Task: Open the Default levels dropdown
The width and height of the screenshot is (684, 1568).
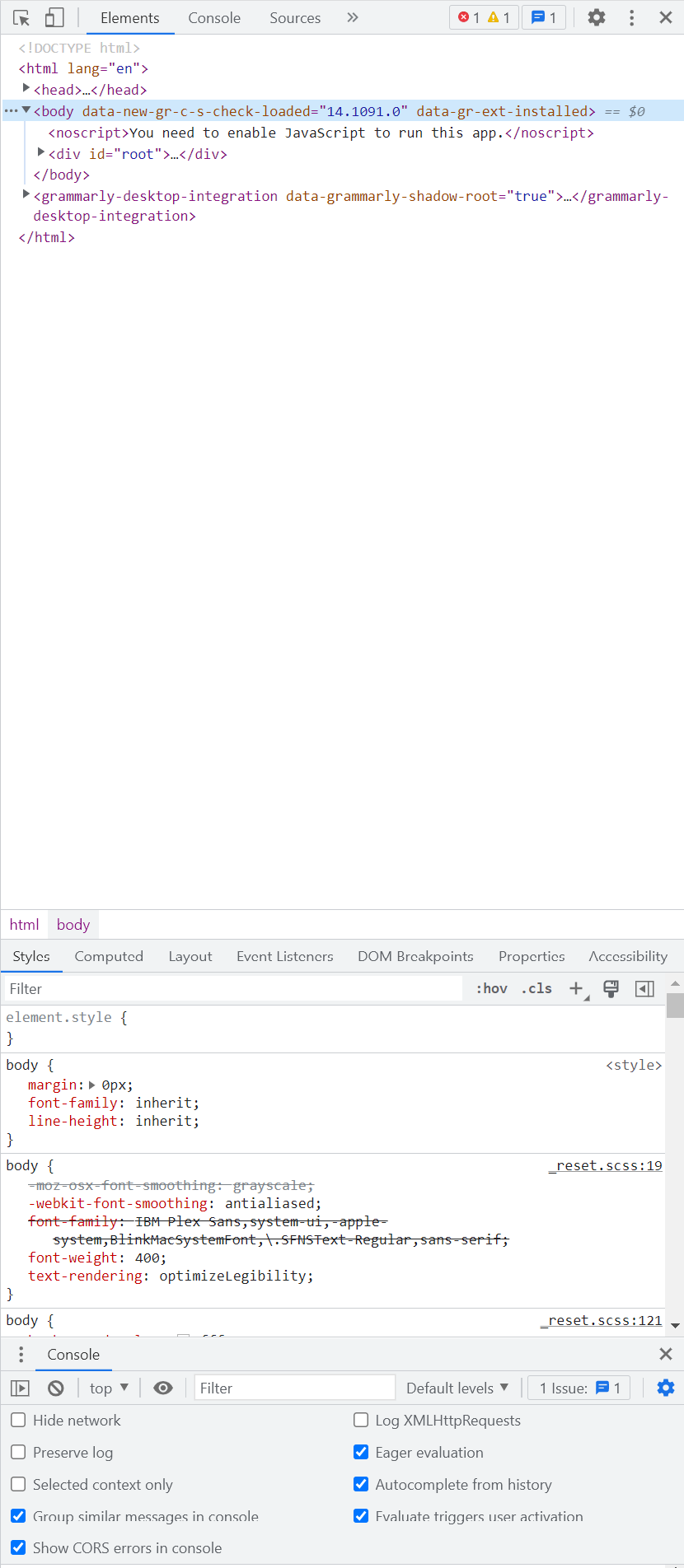Action: [x=457, y=1388]
